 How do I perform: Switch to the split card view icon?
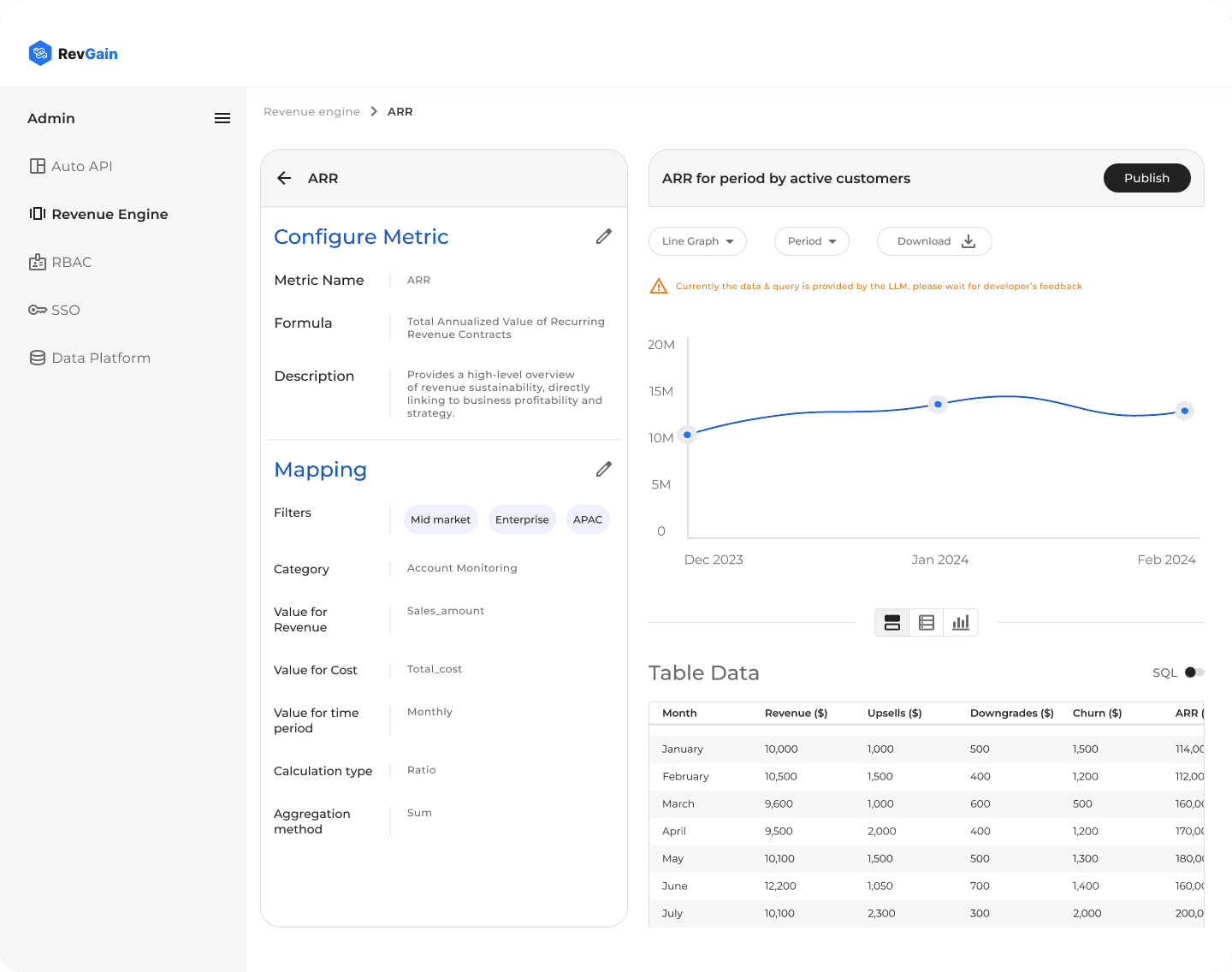892,622
